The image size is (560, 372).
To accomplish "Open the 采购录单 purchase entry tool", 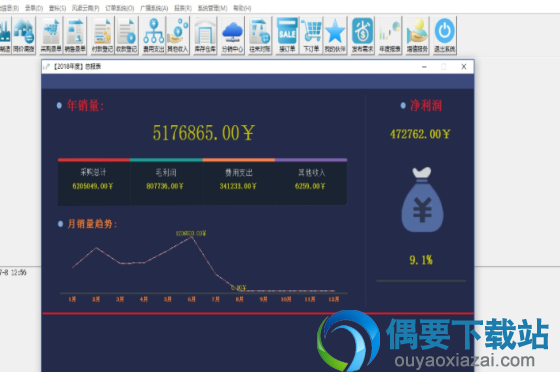I will click(x=51, y=35).
